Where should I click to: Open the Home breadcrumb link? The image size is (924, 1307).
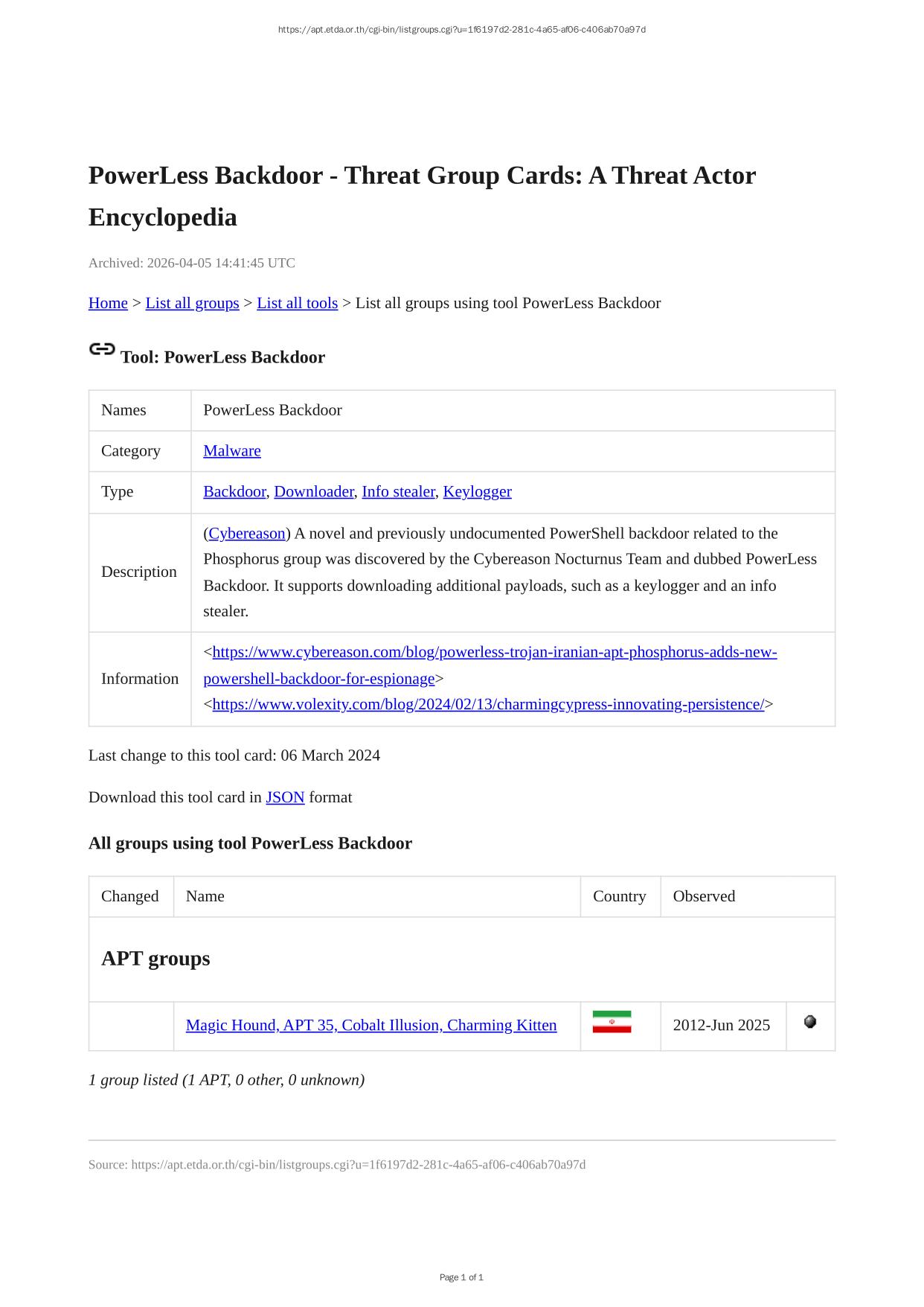(x=108, y=303)
